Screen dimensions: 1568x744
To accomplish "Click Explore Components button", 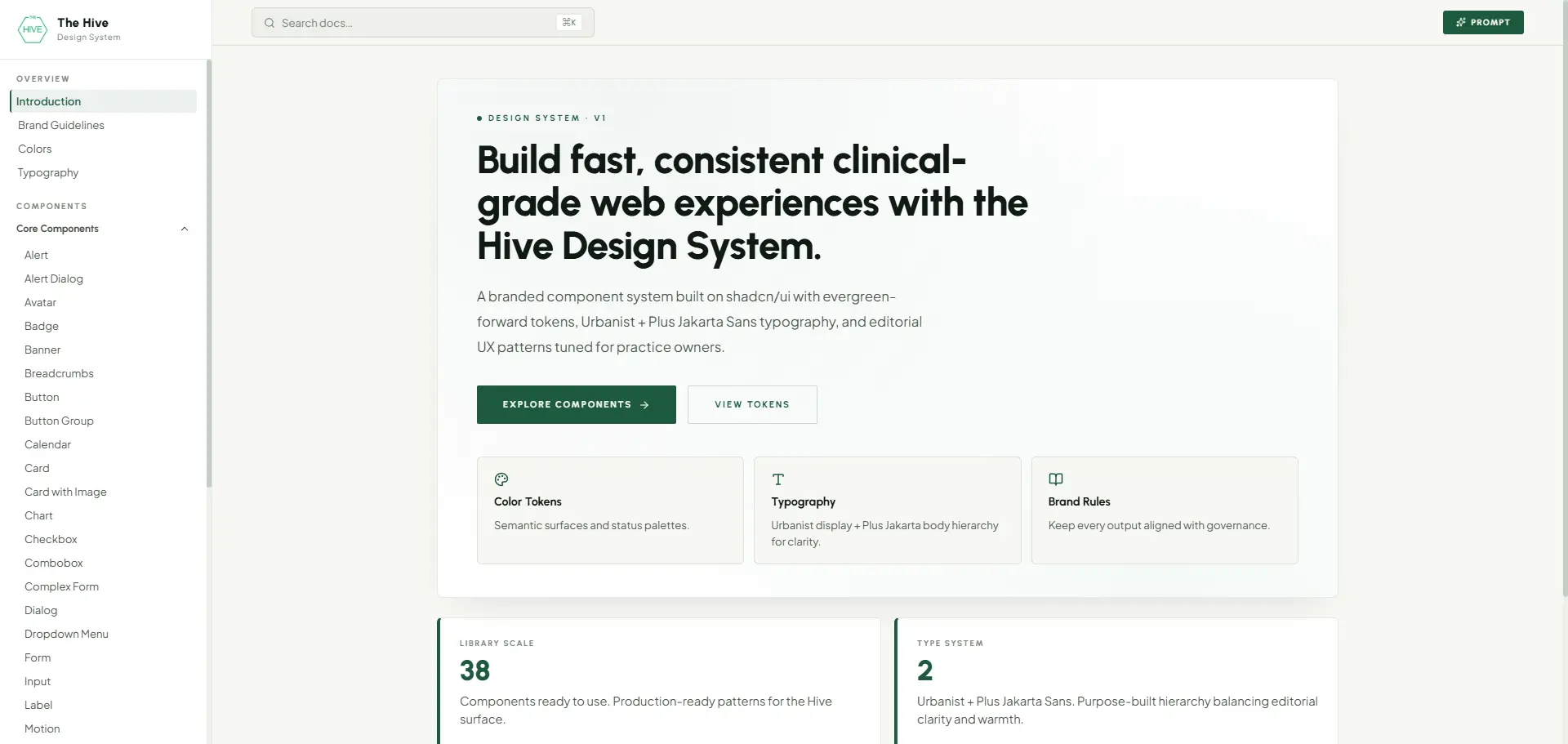I will pyautogui.click(x=576, y=405).
